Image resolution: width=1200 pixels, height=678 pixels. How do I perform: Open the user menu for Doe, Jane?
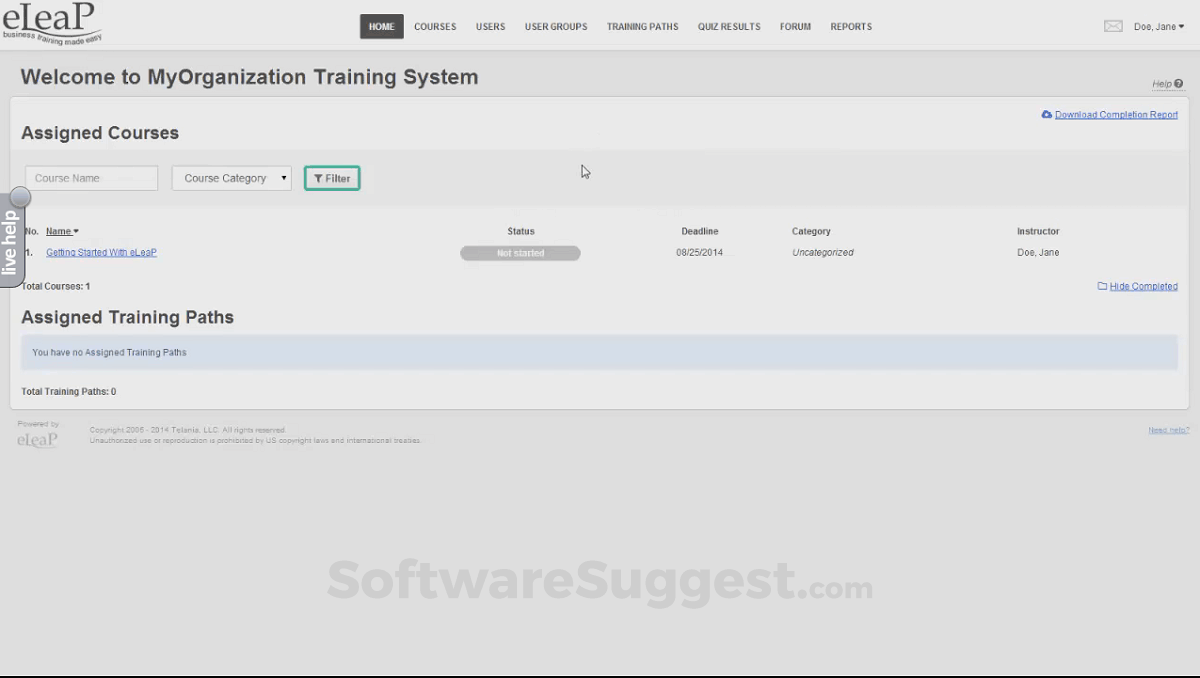[x=1157, y=26]
